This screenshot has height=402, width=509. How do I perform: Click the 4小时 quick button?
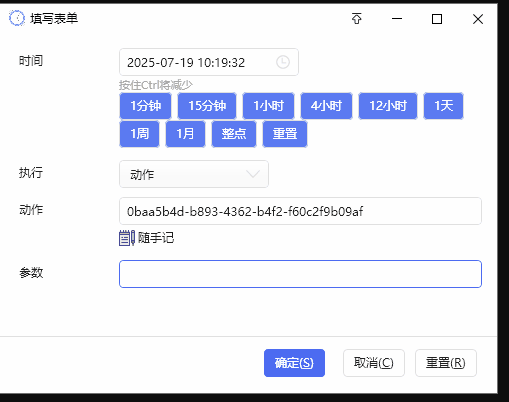(x=326, y=106)
